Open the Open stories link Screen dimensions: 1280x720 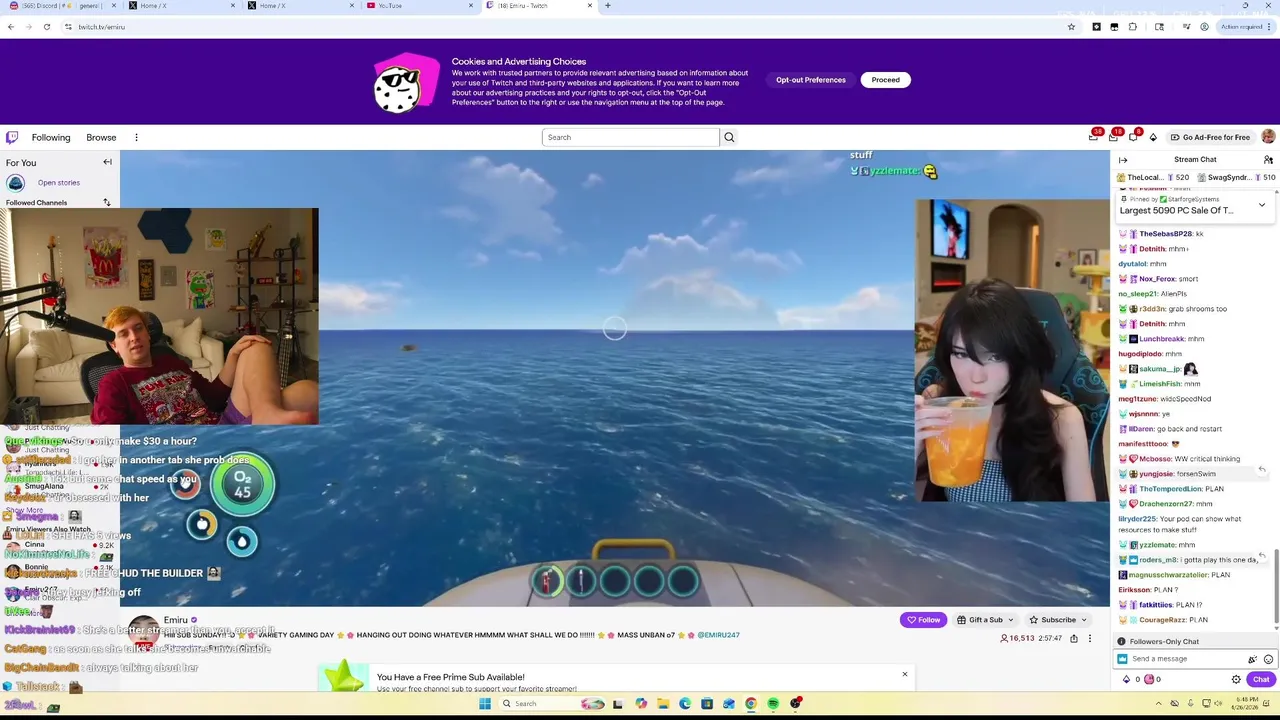(59, 183)
